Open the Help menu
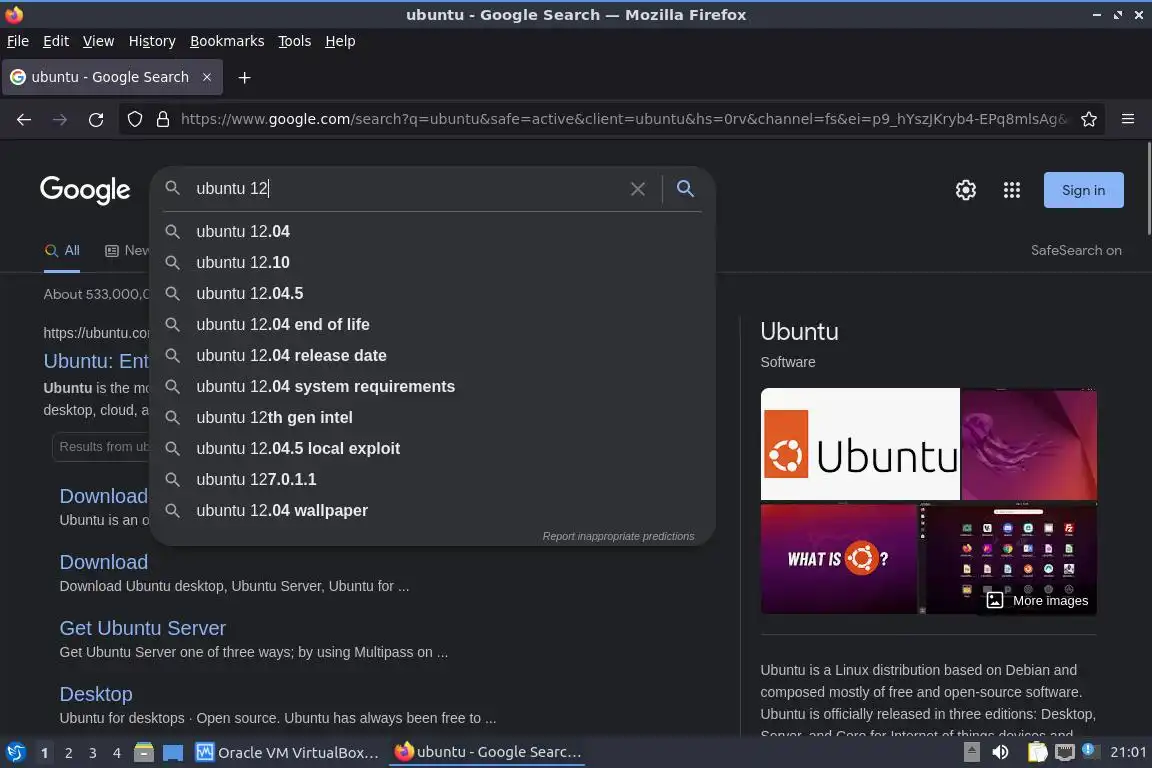Viewport: 1152px width, 768px height. (x=340, y=41)
